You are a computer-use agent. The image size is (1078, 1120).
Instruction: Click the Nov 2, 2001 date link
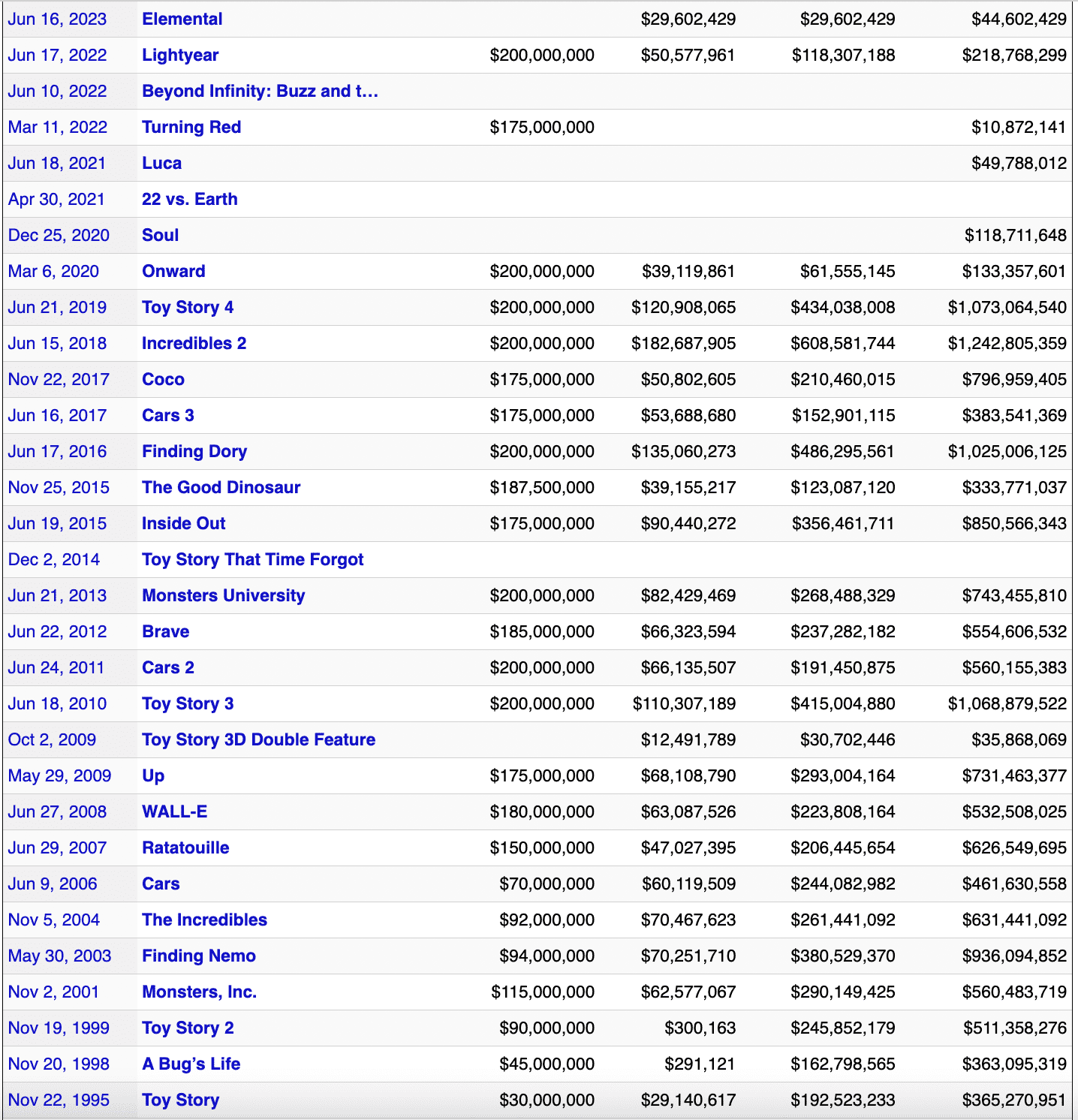pyautogui.click(x=53, y=992)
